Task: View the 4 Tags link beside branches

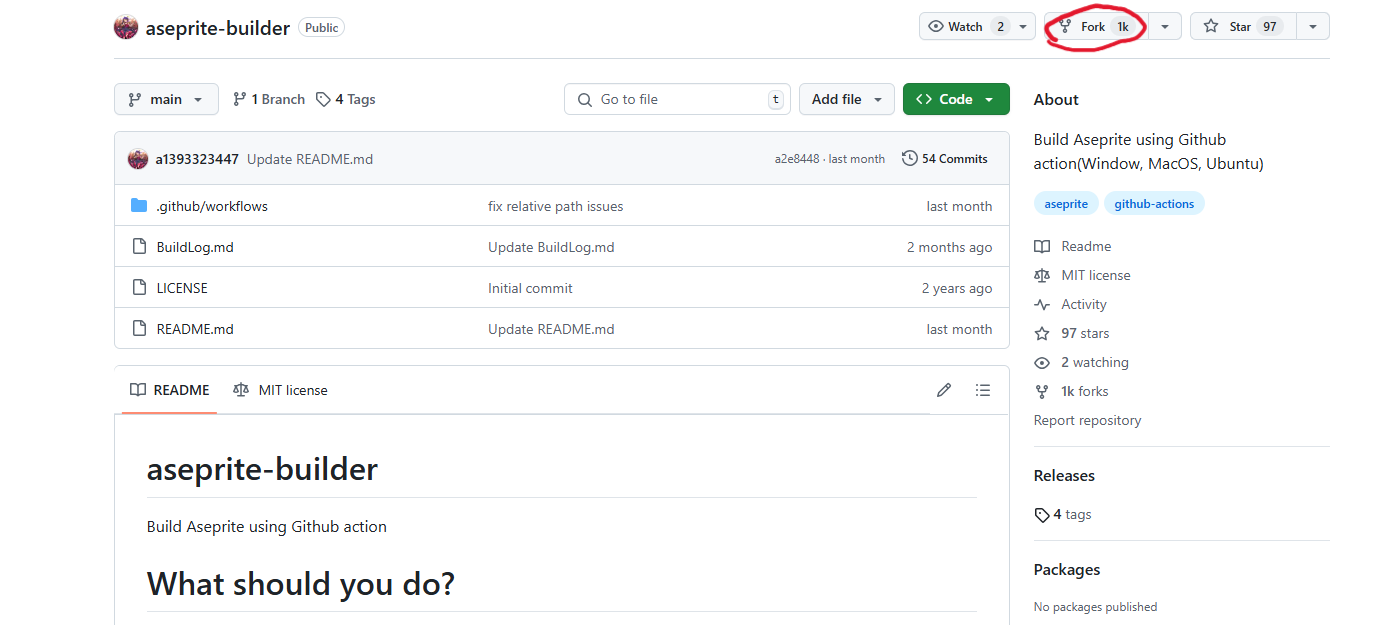Action: click(x=346, y=99)
